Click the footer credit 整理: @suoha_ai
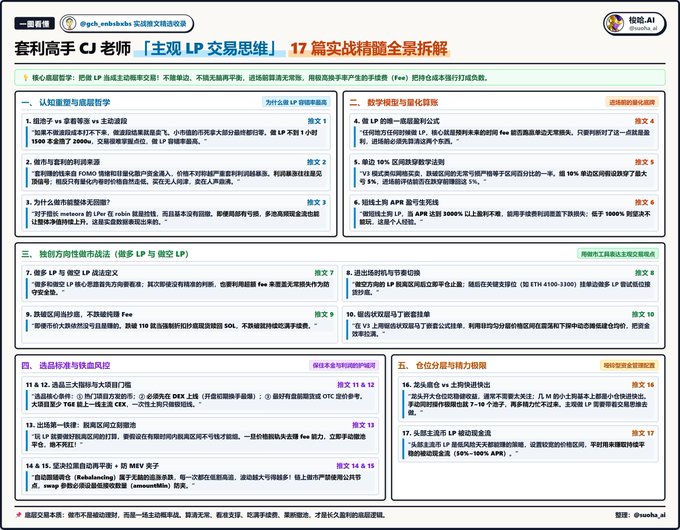This screenshot has height=530, width=680. [640, 515]
